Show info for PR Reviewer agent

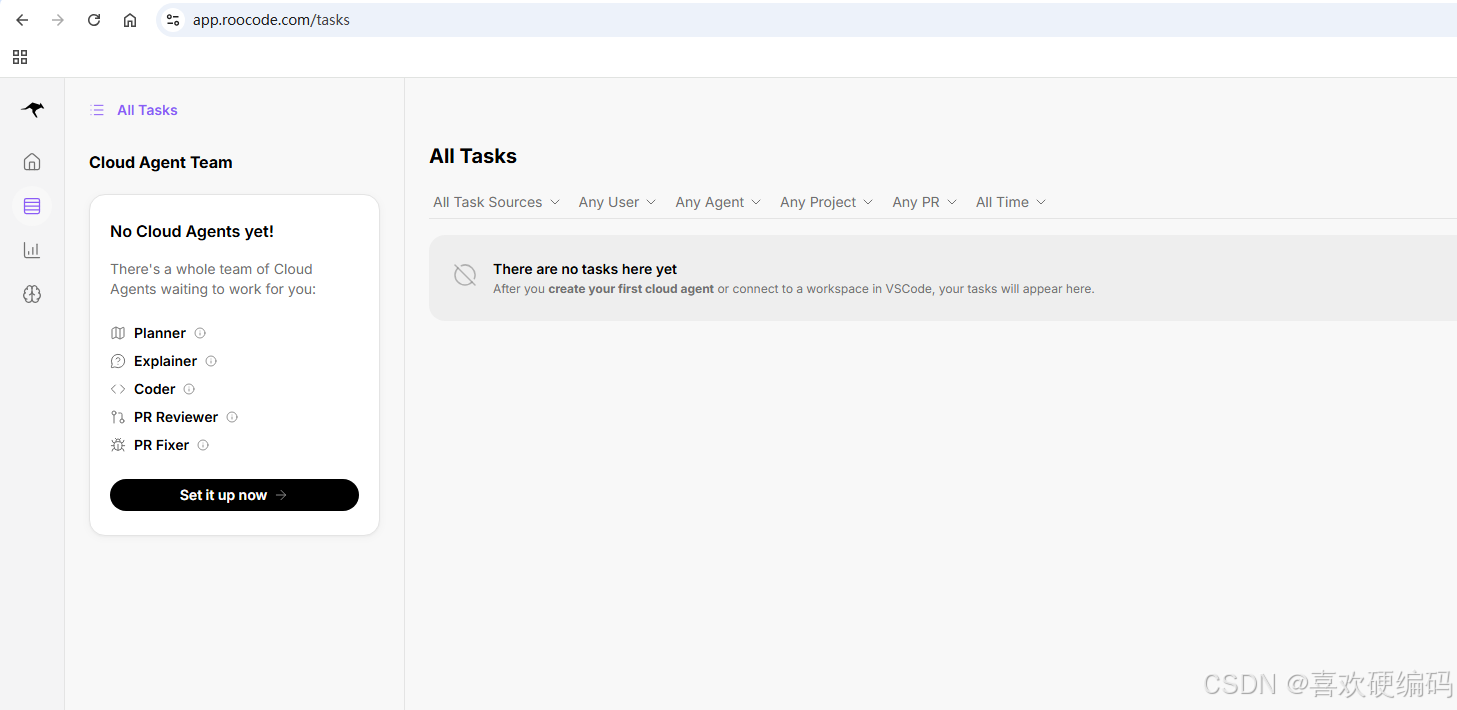click(232, 417)
